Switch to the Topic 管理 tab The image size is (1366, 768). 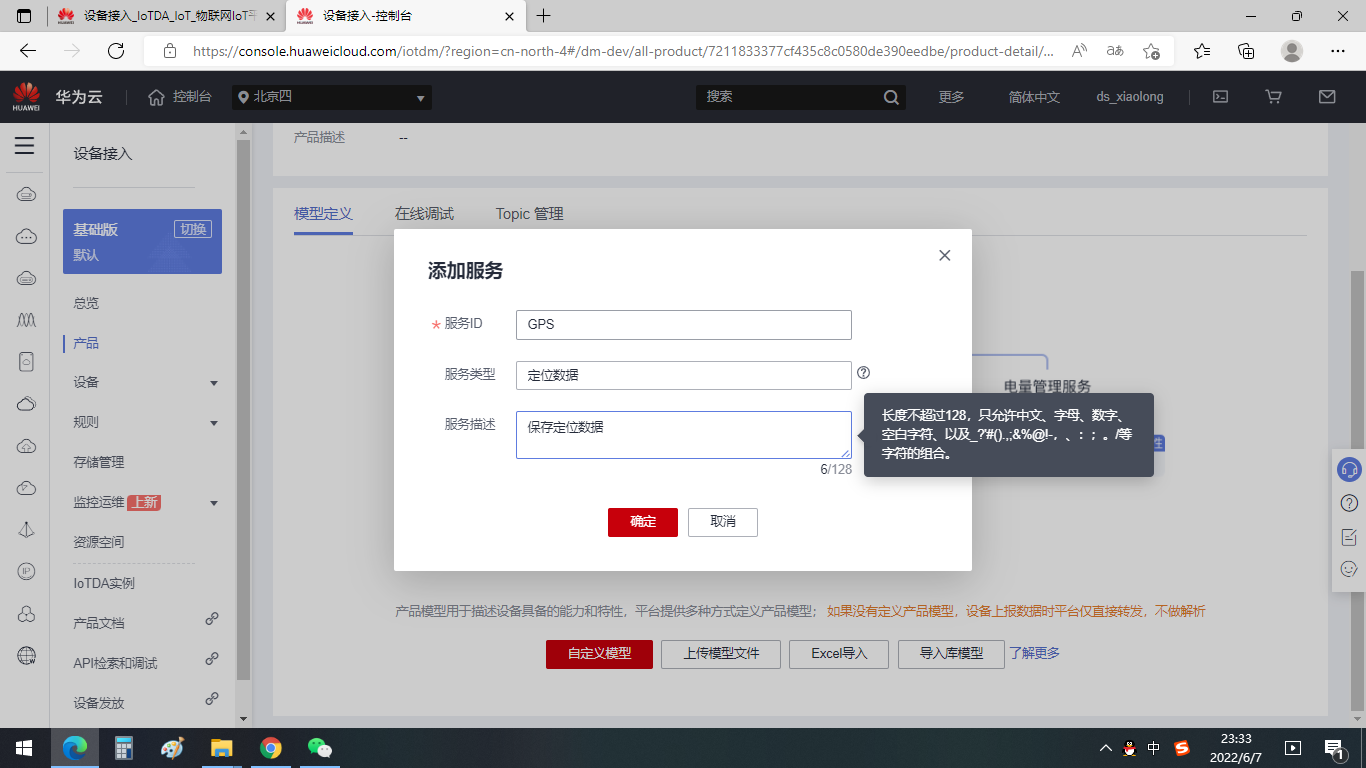530,214
